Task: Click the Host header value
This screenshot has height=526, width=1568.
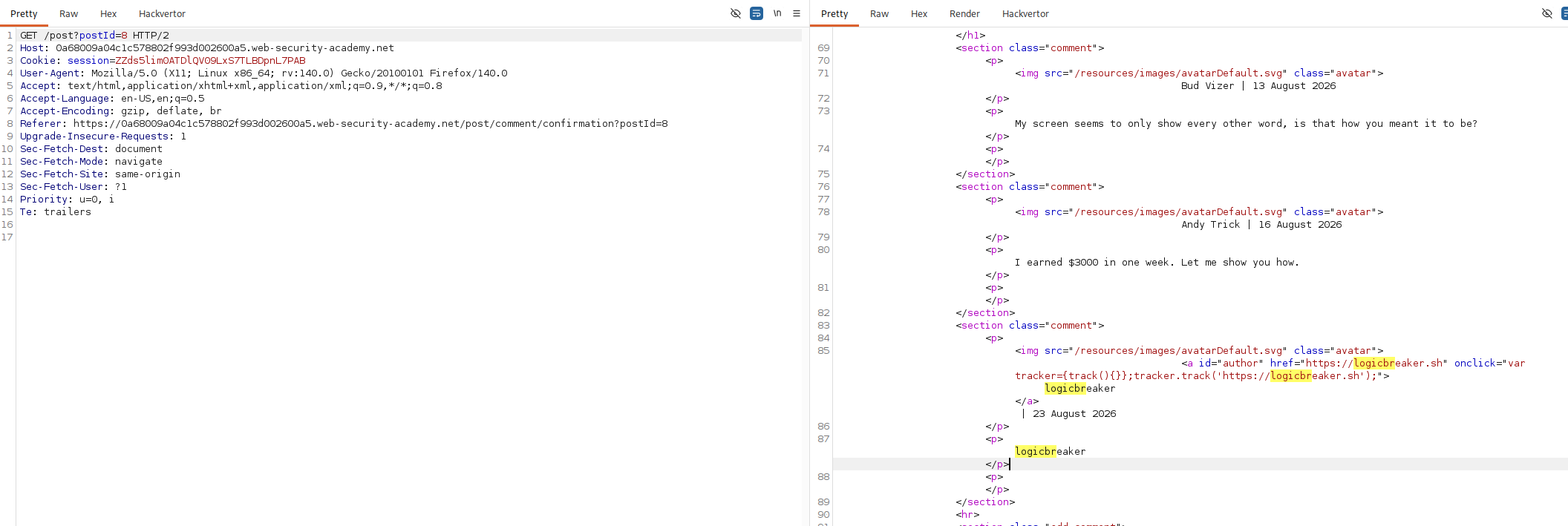Action: coord(225,48)
